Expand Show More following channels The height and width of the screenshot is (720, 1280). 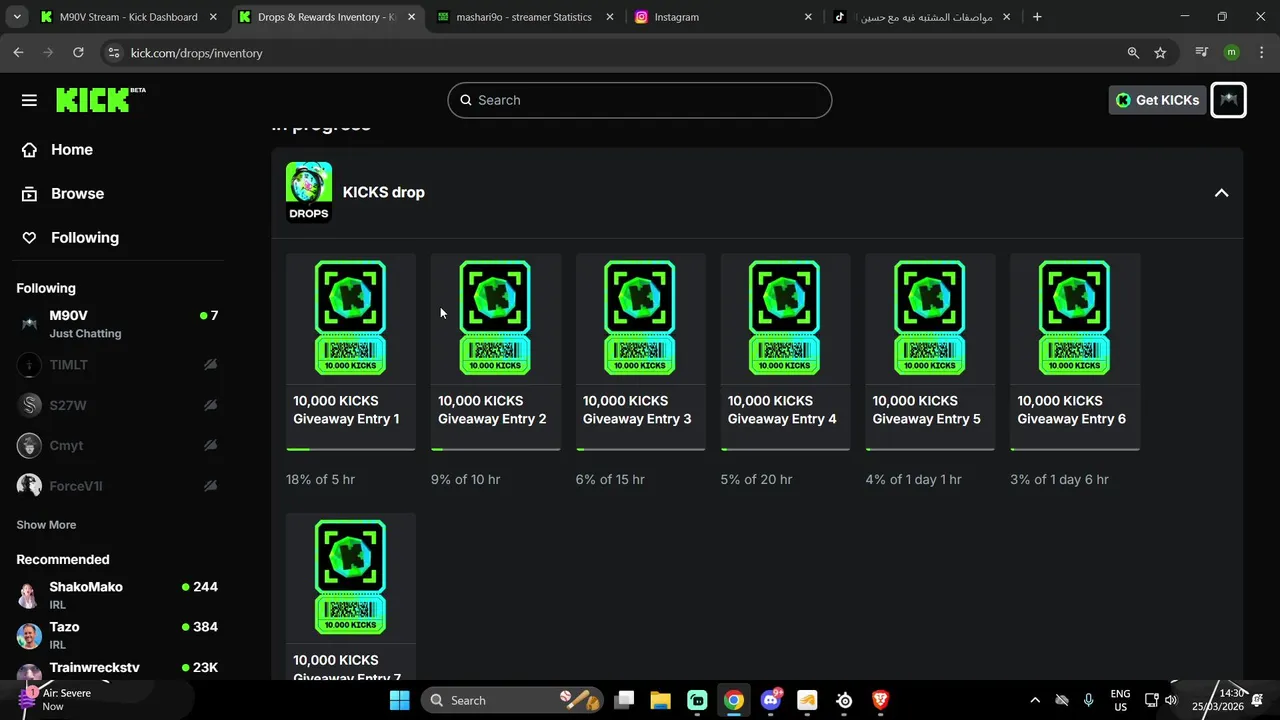46,525
